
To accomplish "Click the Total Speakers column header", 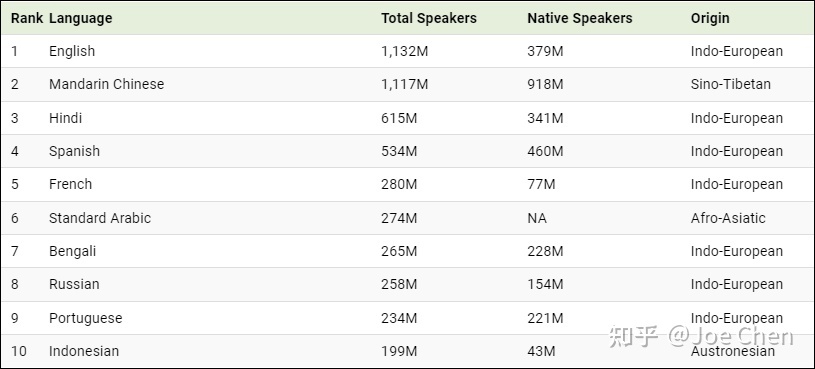I will pos(429,18).
